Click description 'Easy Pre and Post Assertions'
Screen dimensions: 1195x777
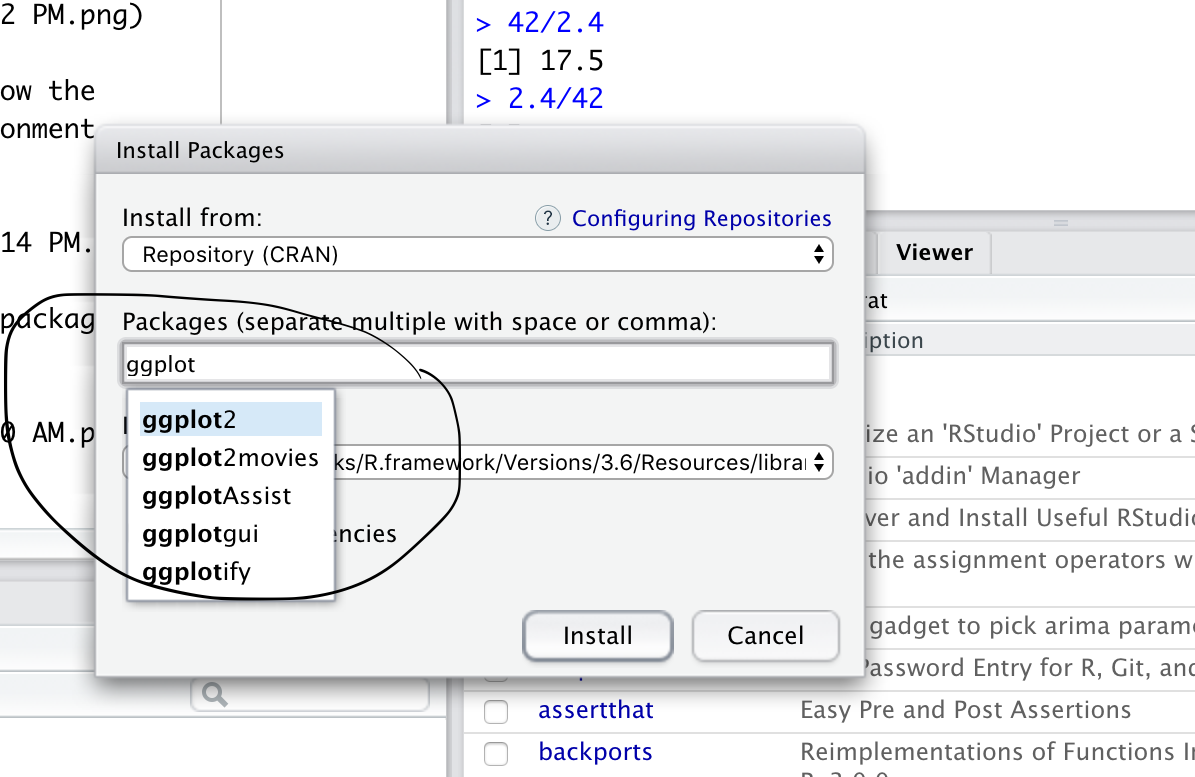coord(966,710)
